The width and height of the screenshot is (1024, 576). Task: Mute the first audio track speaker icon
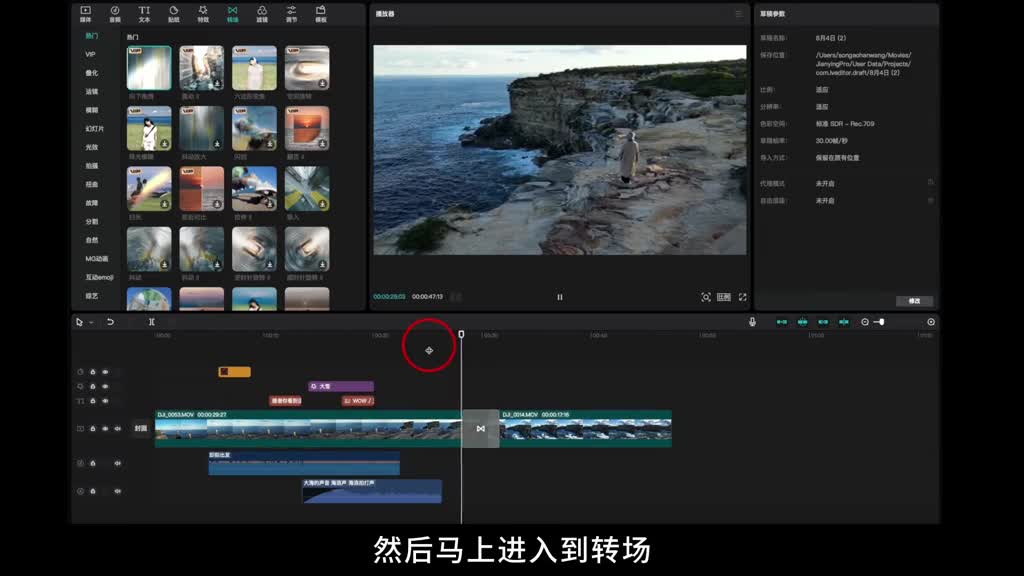tap(117, 463)
